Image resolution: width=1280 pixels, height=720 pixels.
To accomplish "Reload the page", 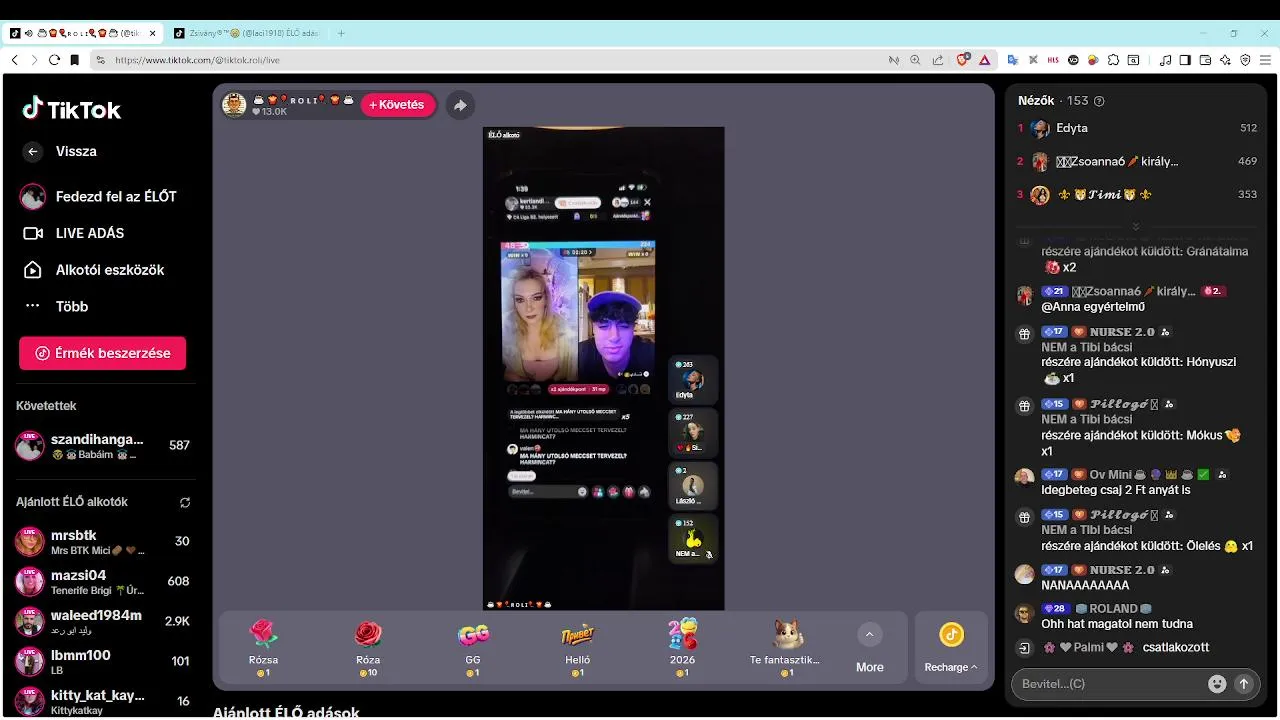I will point(54,60).
